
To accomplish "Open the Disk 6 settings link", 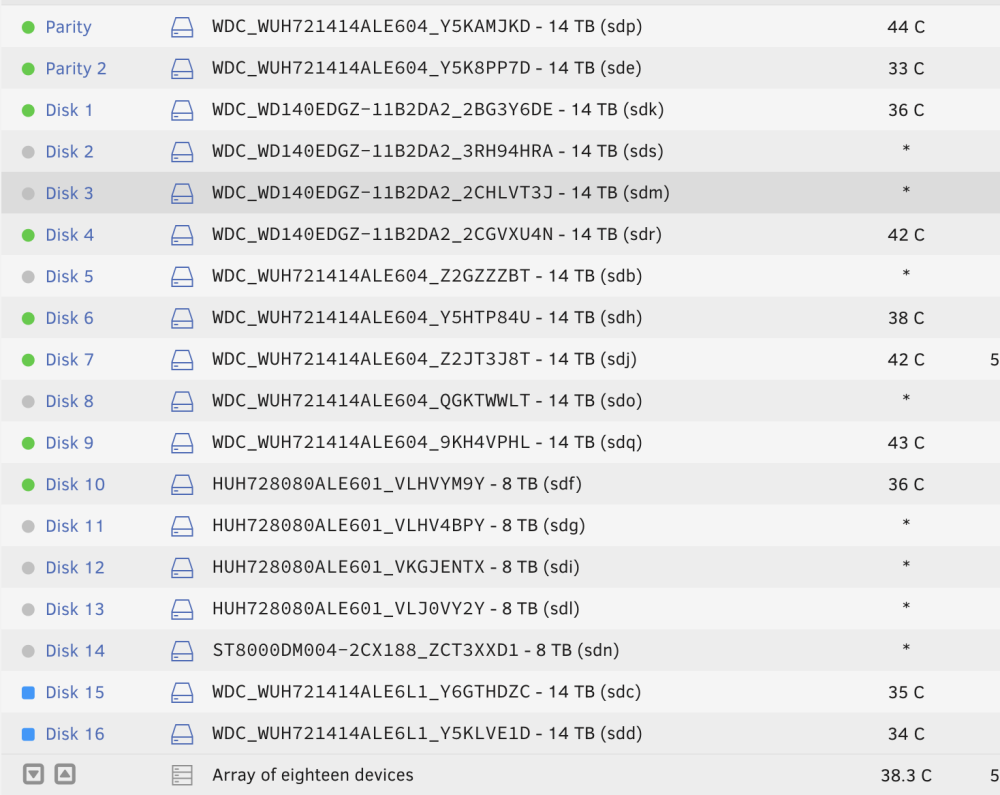I will click(x=70, y=318).
